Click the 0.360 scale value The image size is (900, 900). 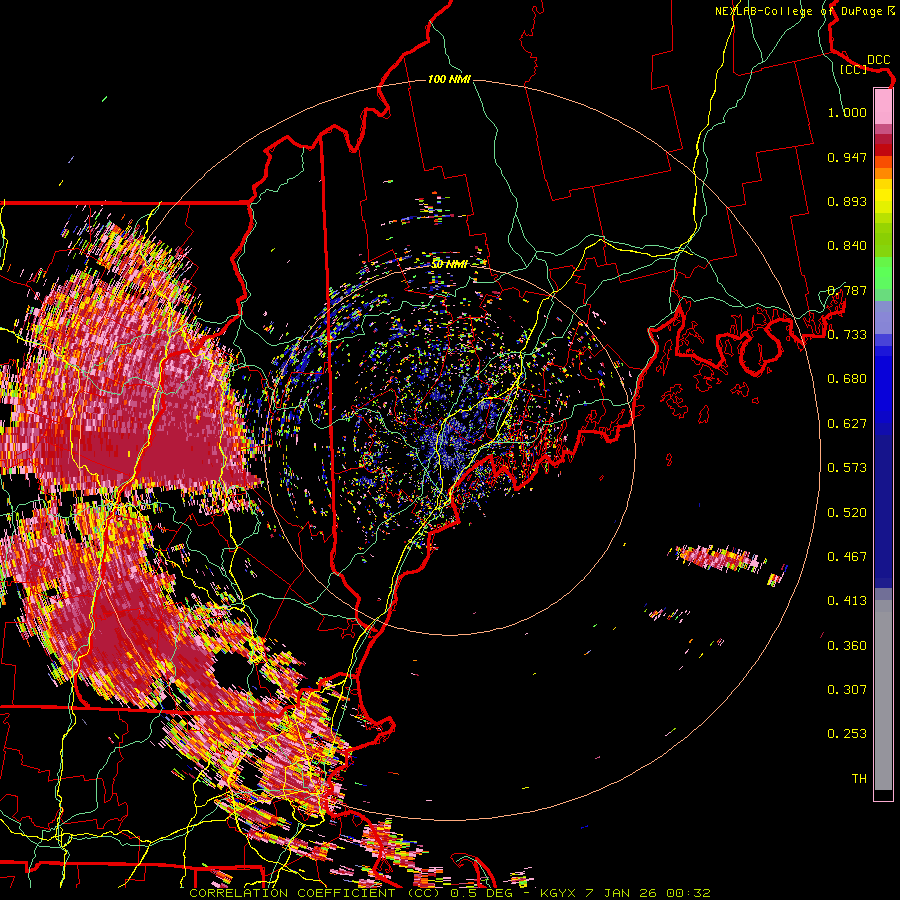(x=847, y=646)
